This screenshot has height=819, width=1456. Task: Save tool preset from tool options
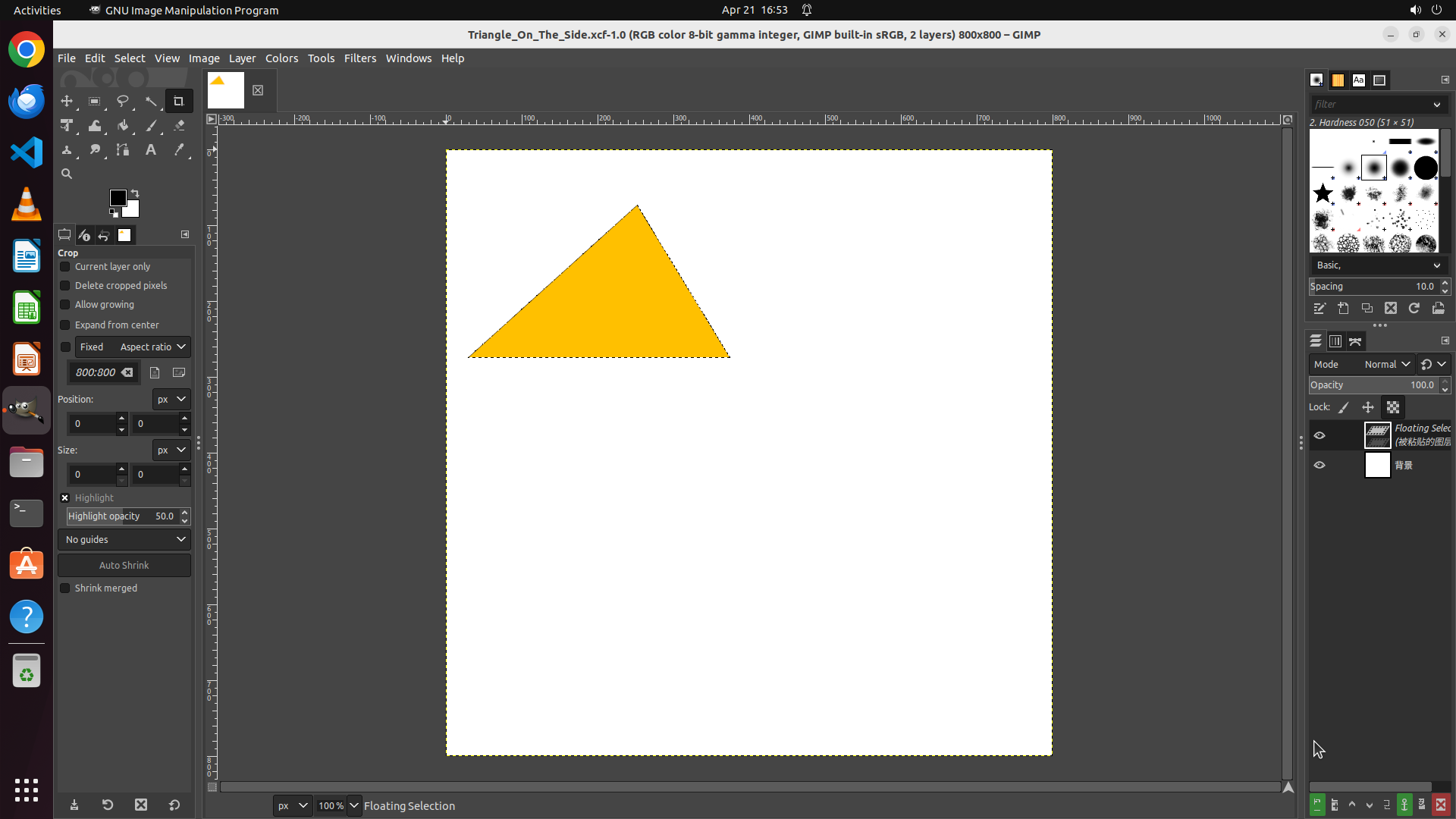point(74,805)
